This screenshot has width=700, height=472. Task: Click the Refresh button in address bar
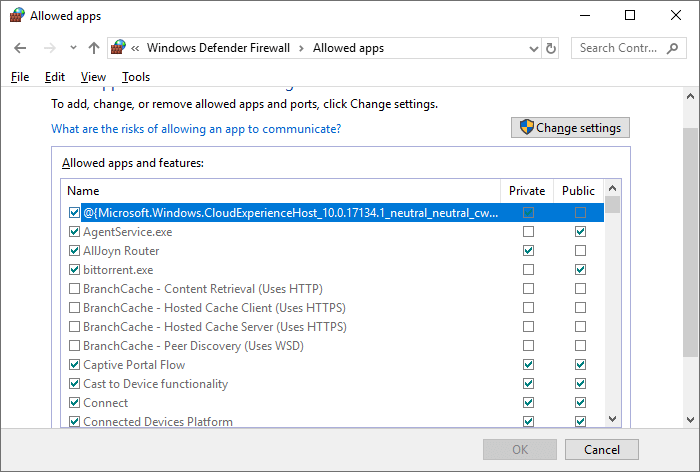tap(550, 48)
